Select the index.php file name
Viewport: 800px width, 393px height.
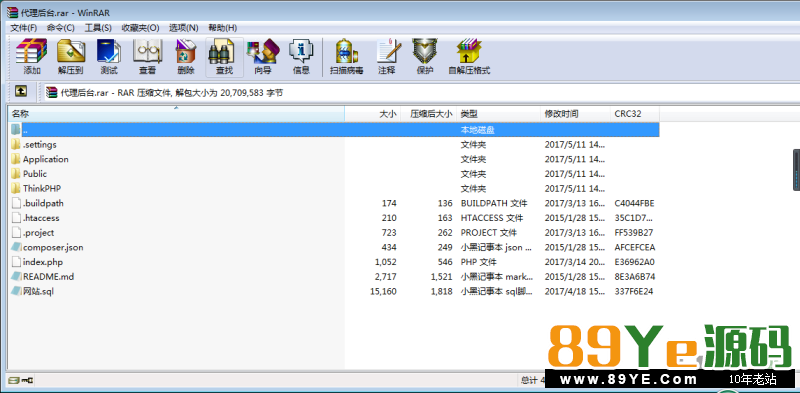(43, 262)
